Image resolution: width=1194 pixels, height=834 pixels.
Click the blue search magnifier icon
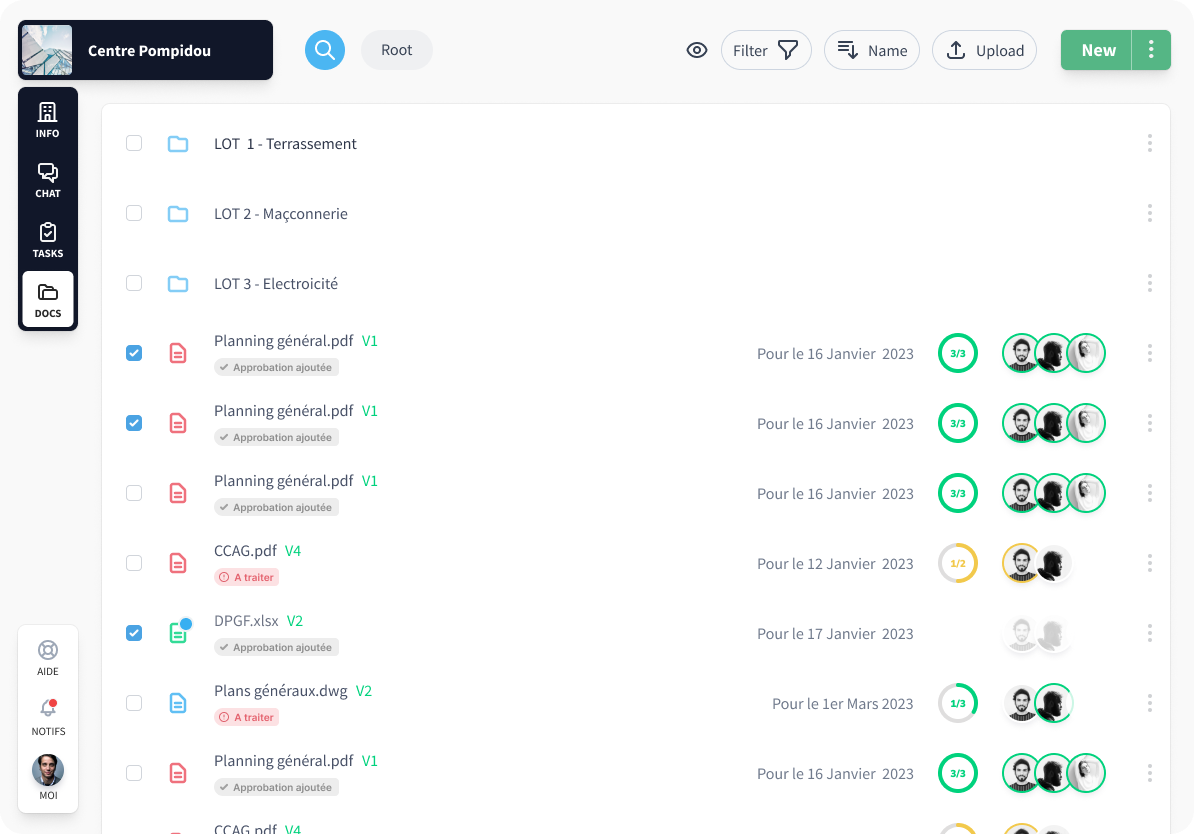(325, 50)
